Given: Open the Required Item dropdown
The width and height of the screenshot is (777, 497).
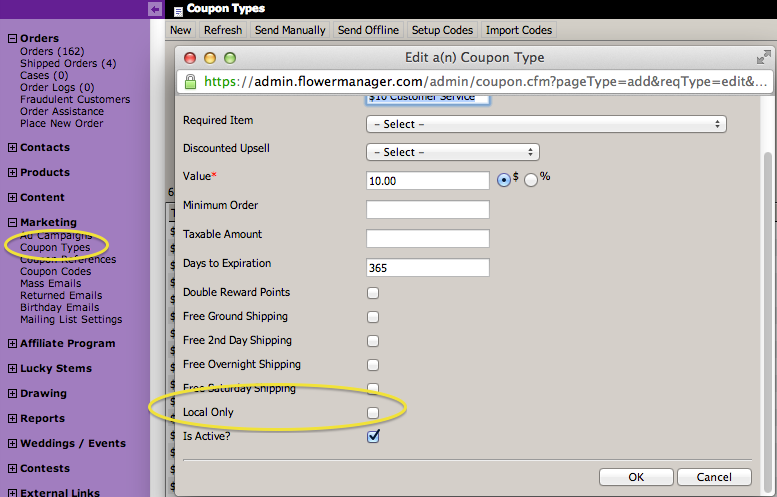Looking at the screenshot, I should (x=546, y=124).
